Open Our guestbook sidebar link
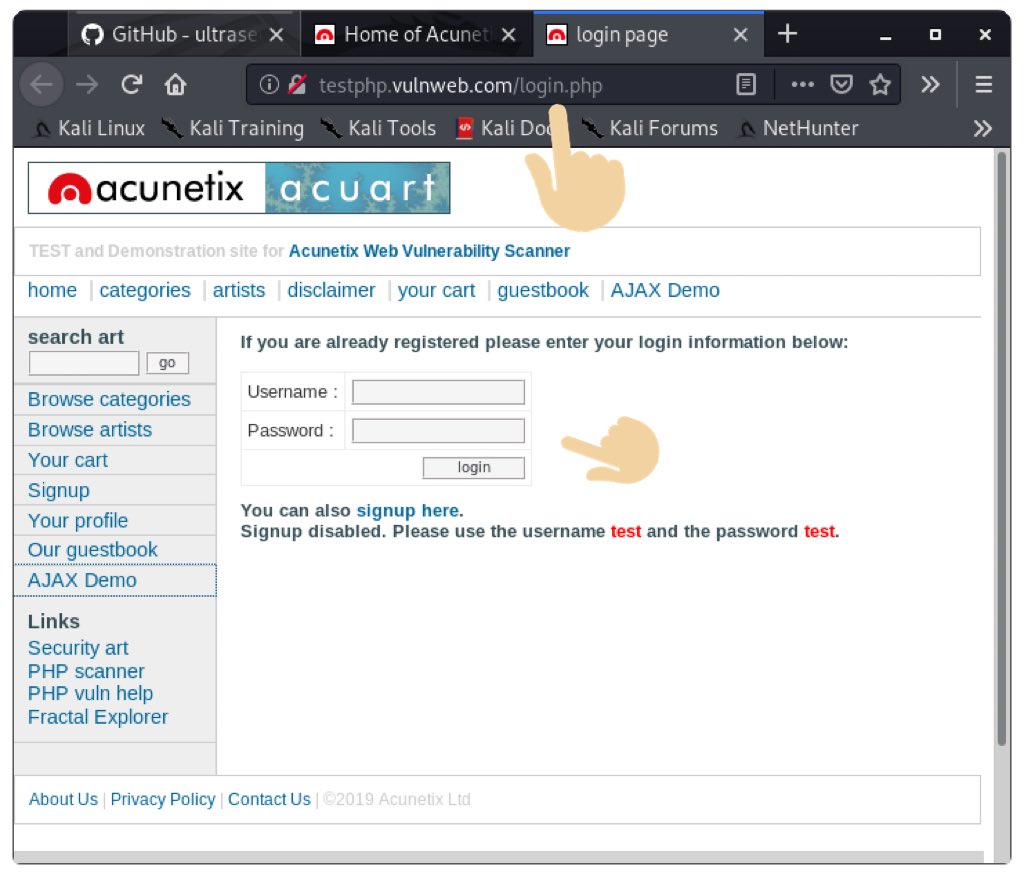Viewport: 1024px width, 877px height. 92,550
